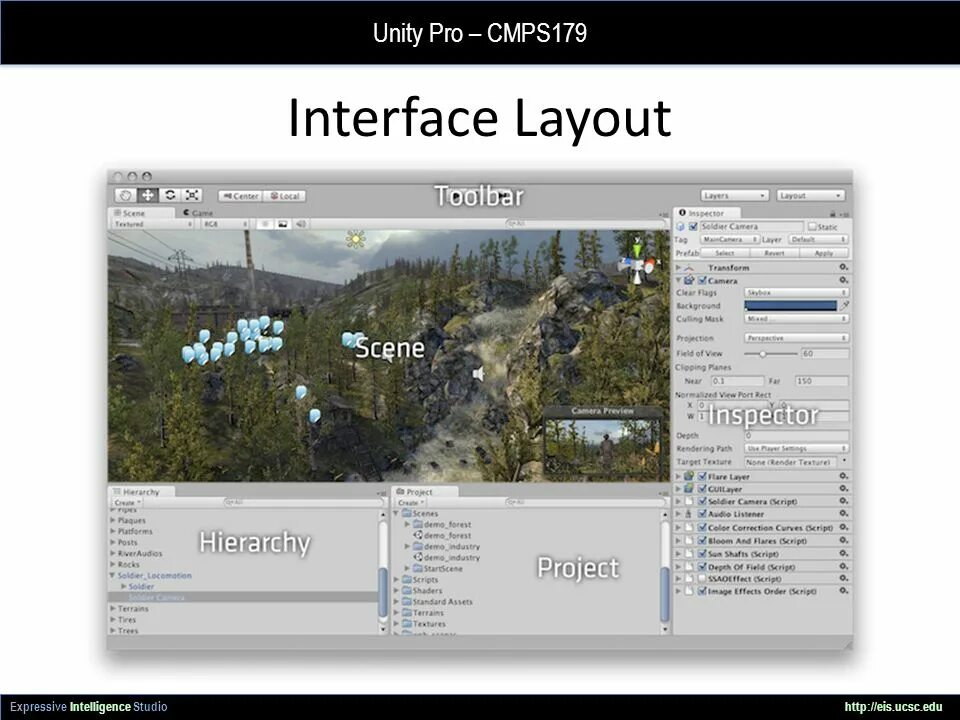960x720 pixels.
Task: Open Project Create menu button
Action: 410,502
